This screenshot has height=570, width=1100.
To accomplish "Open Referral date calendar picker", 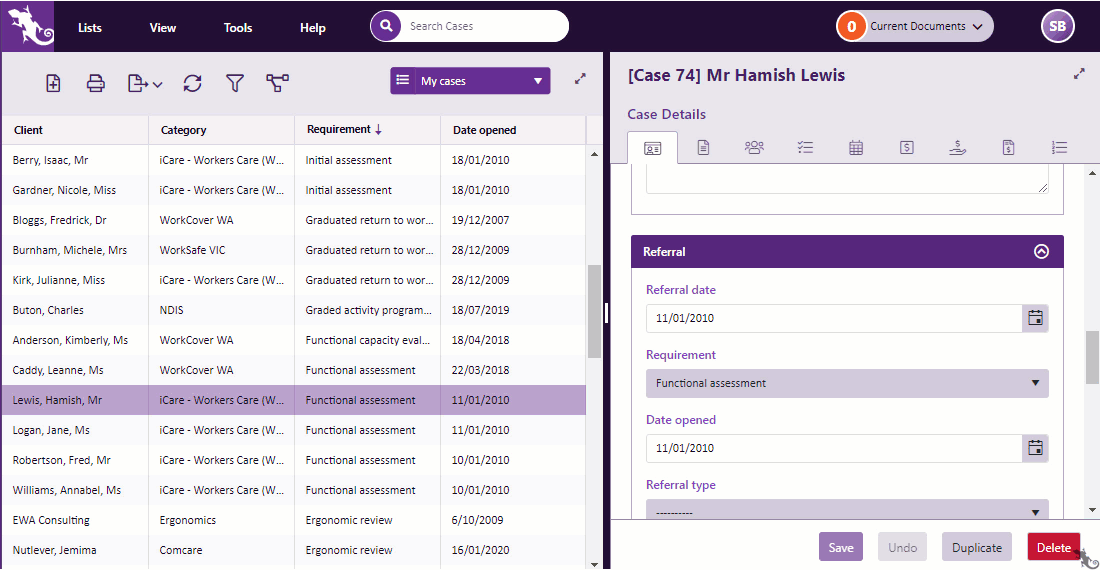I will click(1035, 318).
